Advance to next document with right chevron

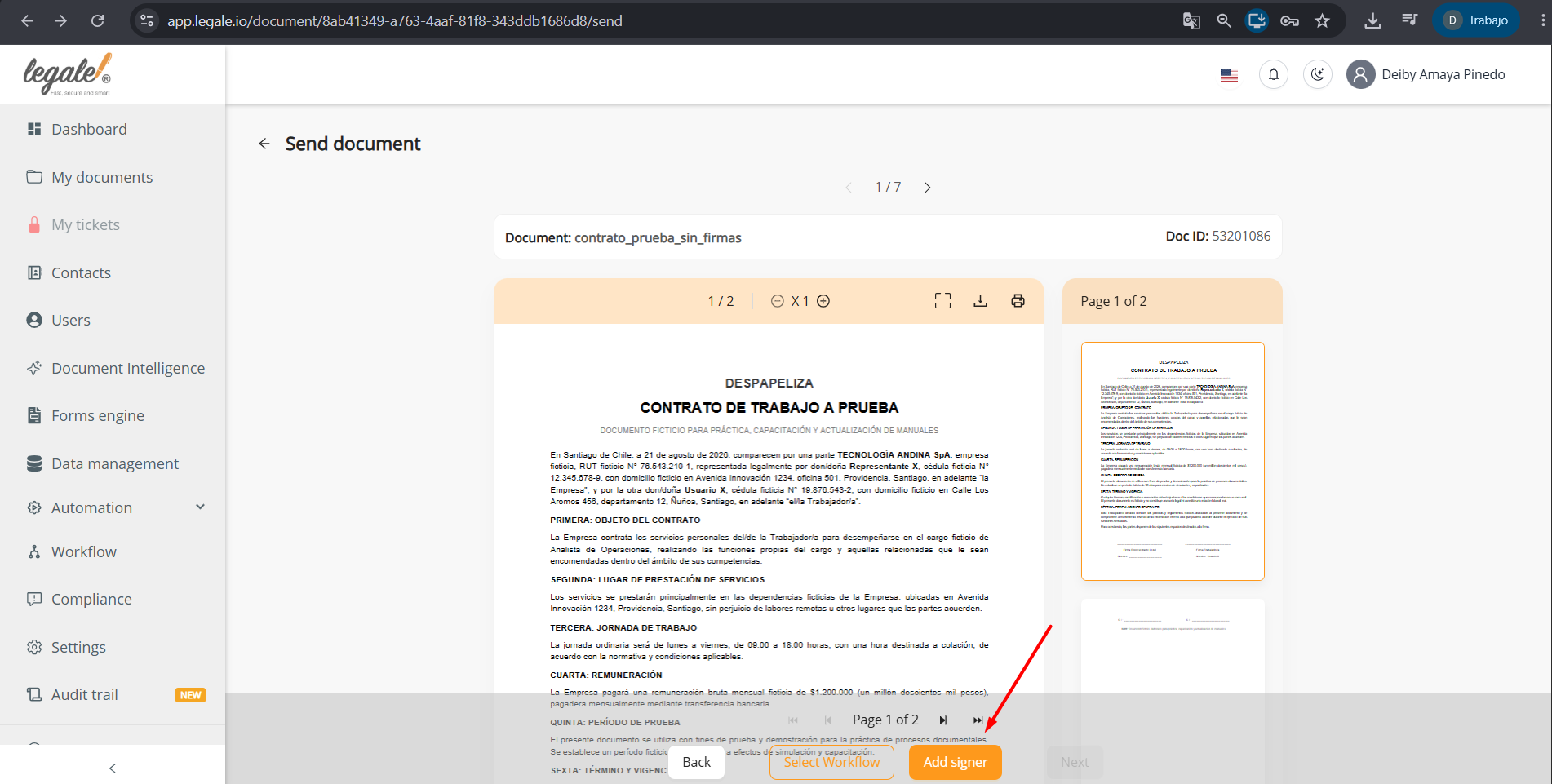pos(927,188)
